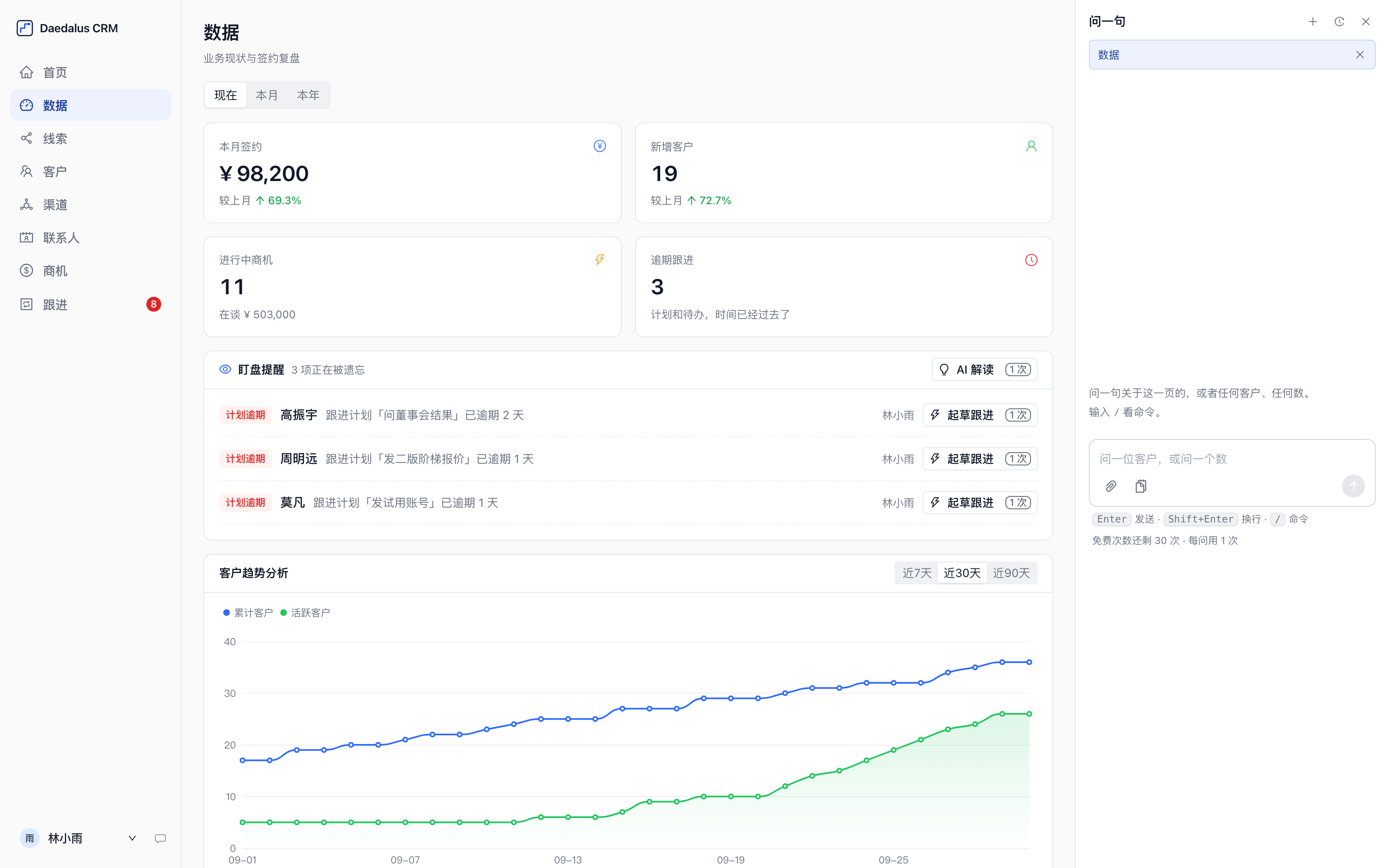
Task: Open the 线索 section in sidebar
Action: [x=90, y=138]
